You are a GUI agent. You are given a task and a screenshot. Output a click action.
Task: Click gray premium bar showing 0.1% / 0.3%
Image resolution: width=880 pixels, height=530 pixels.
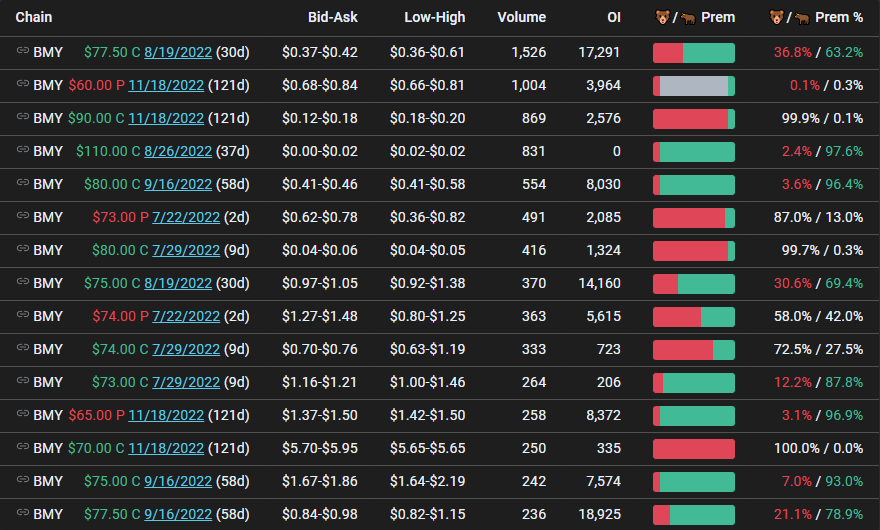tap(694, 86)
